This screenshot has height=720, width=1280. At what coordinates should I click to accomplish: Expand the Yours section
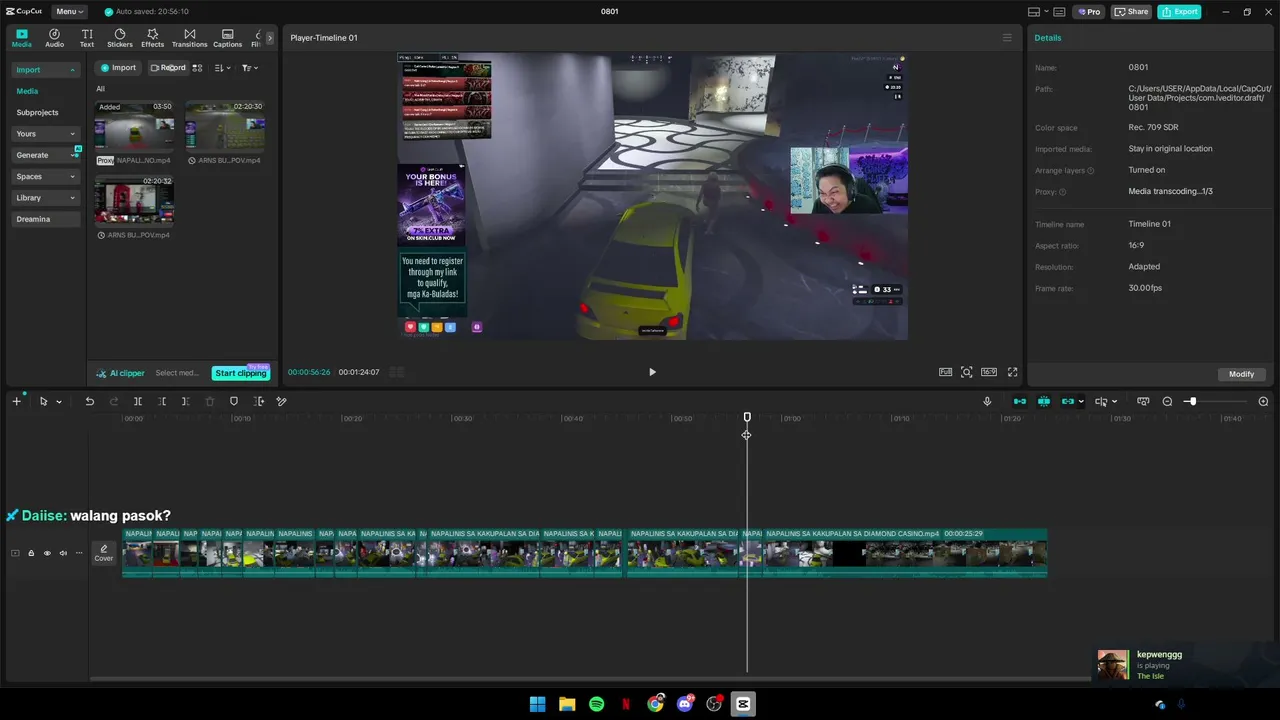tap(45, 134)
